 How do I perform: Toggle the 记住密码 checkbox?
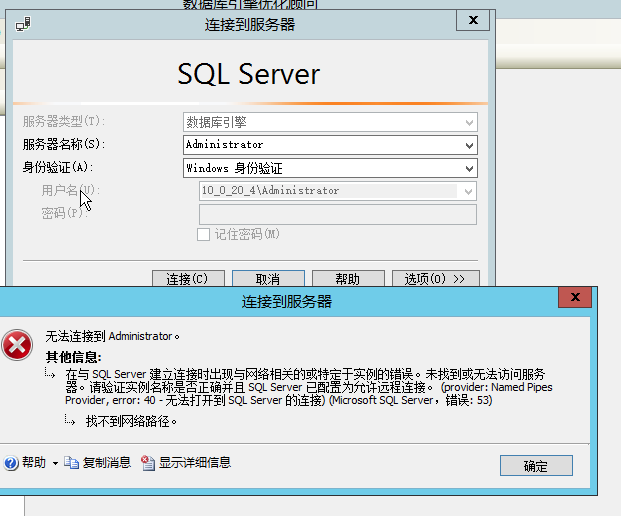point(203,234)
